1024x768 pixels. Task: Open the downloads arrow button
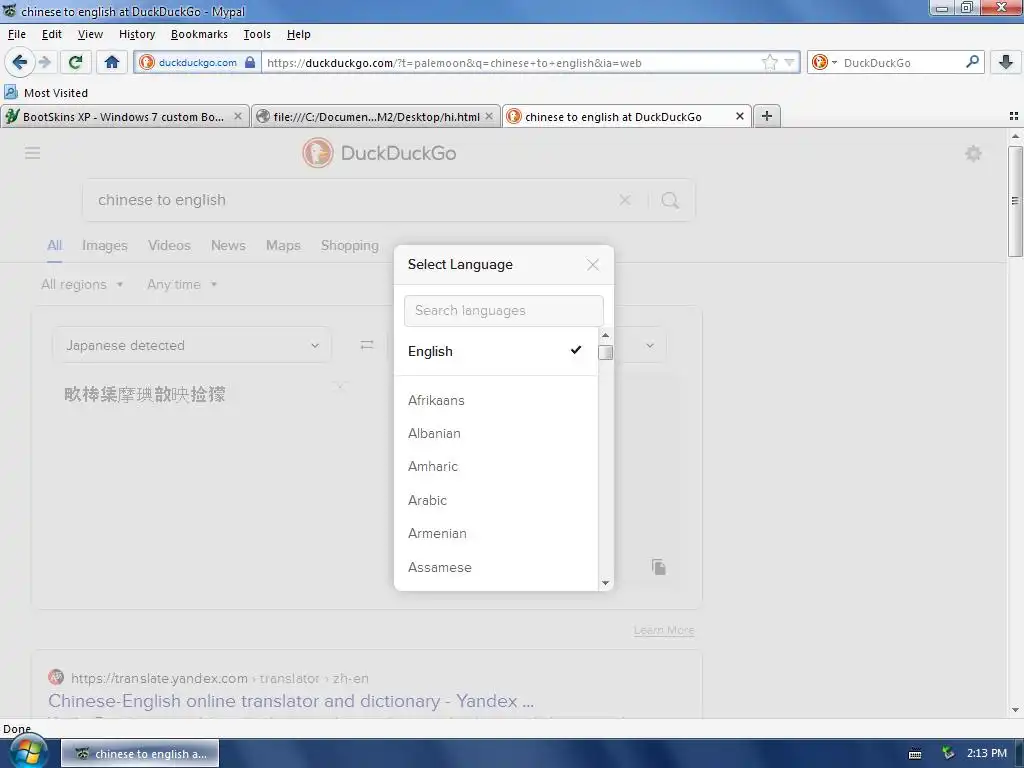coord(1006,63)
